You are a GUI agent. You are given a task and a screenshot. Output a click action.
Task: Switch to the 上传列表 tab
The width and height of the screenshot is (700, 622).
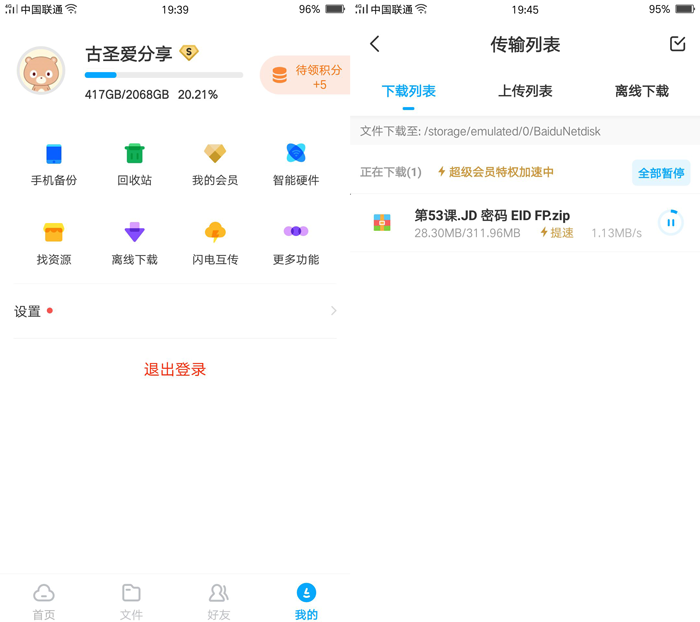(525, 91)
